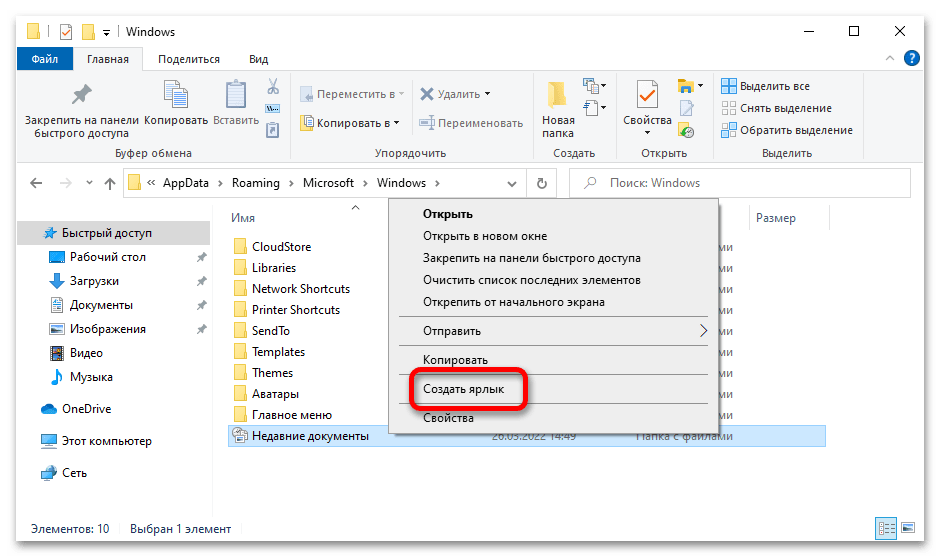The height and width of the screenshot is (557, 940).
Task: Choose Открыть in context menu
Action: coord(553,214)
